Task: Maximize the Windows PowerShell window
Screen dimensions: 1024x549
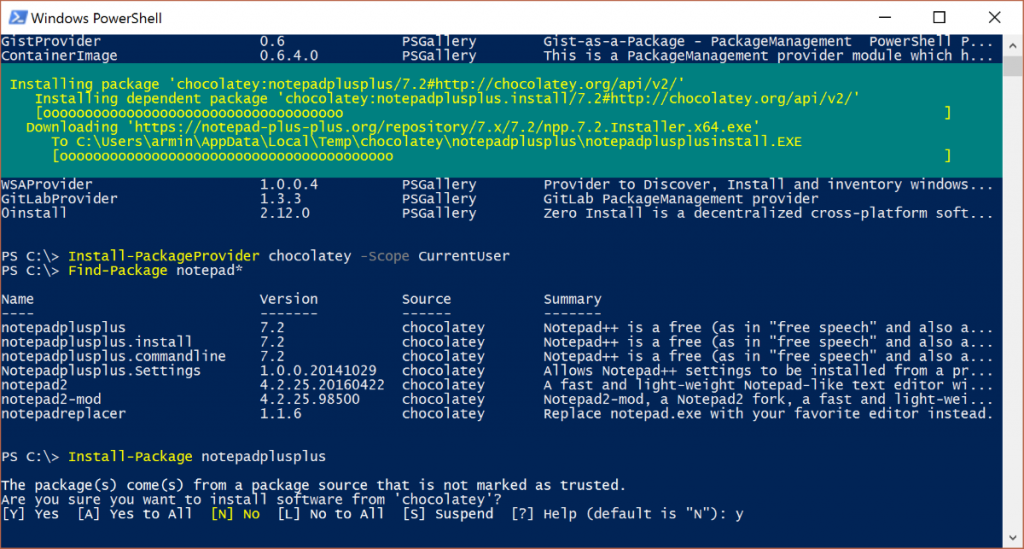Action: click(x=939, y=18)
